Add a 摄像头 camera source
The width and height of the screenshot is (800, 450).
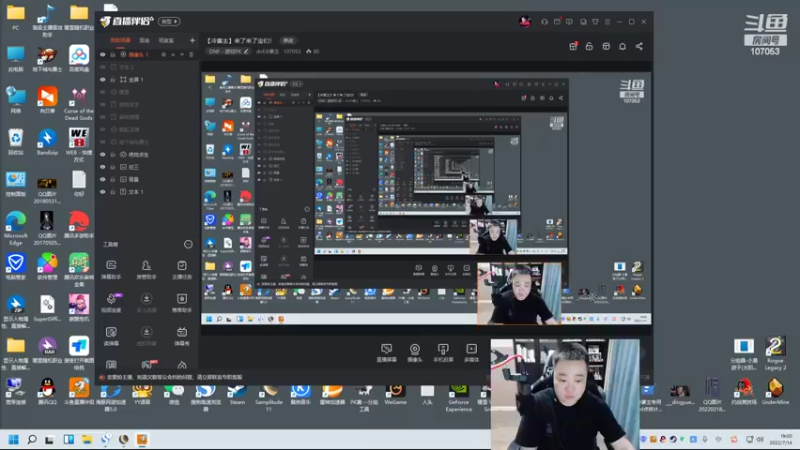click(415, 353)
